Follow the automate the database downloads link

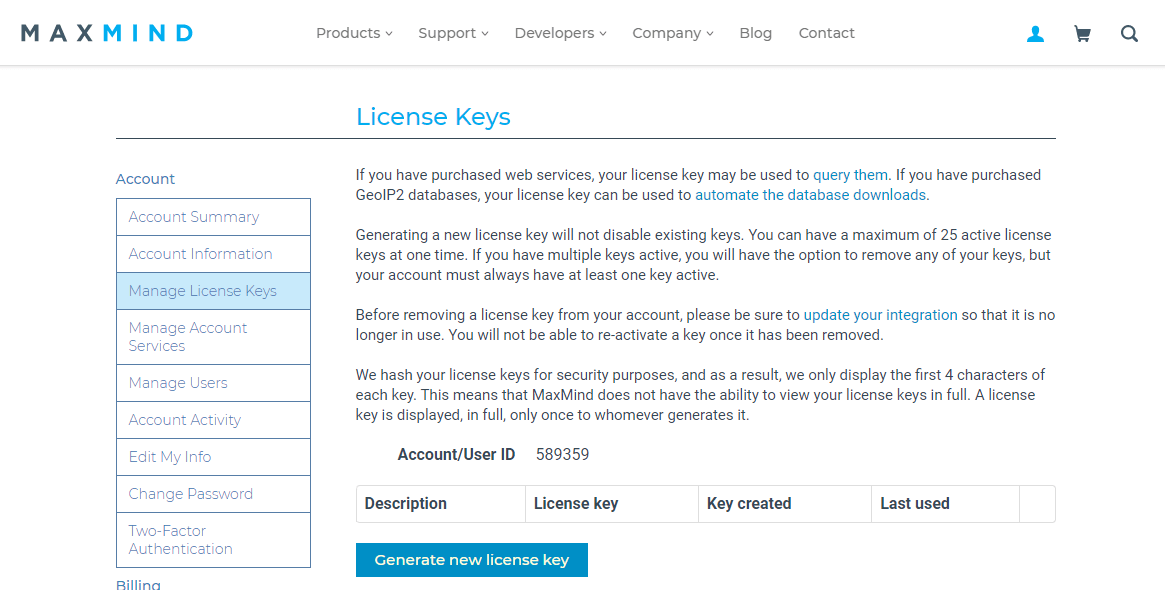pos(810,194)
